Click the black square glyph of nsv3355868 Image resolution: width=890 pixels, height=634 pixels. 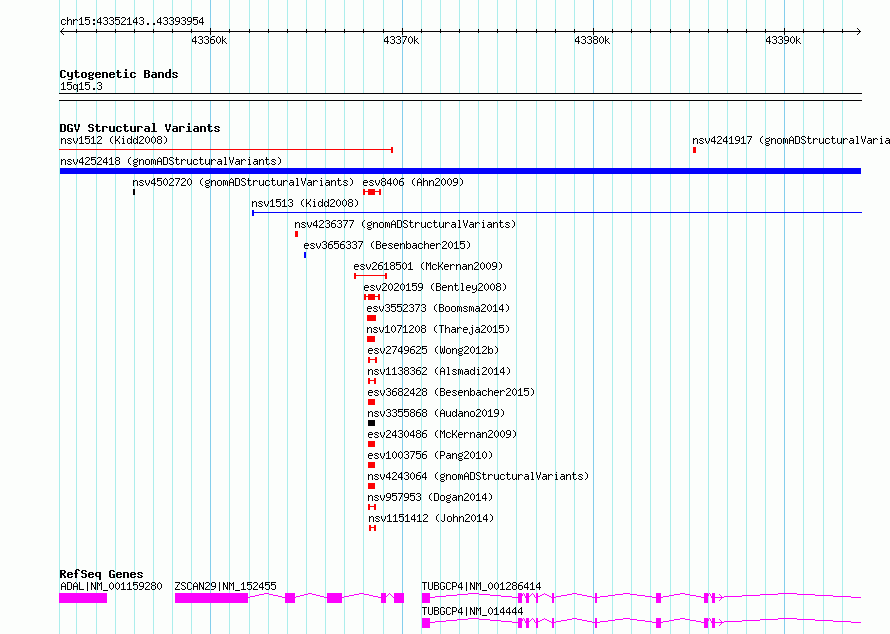coord(371,423)
